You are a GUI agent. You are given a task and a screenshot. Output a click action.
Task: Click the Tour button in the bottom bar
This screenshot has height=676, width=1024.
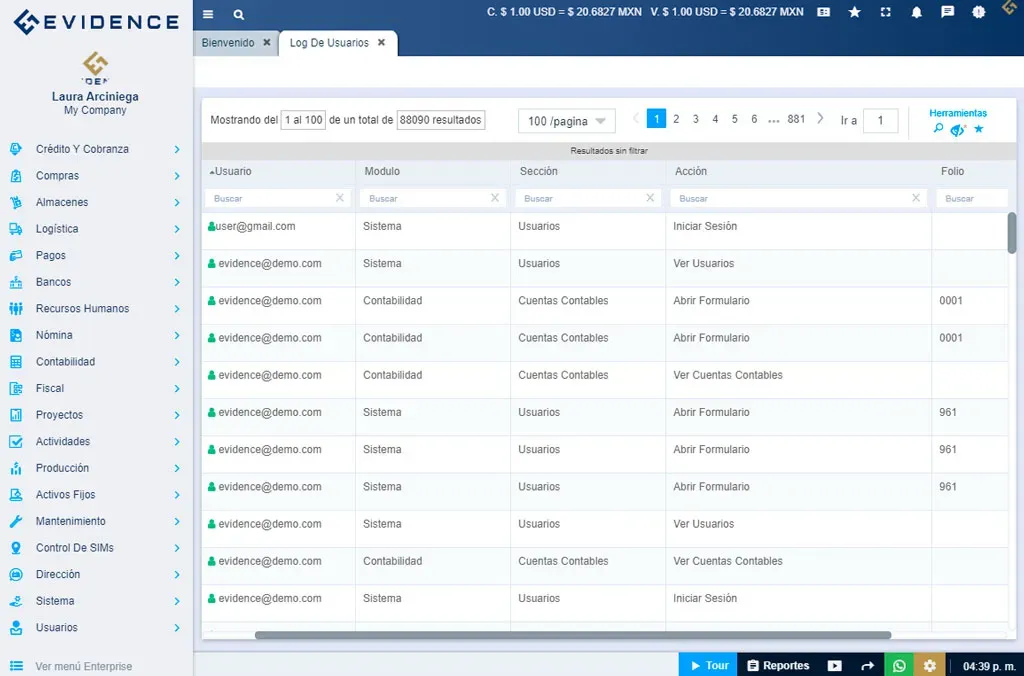pyautogui.click(x=707, y=664)
